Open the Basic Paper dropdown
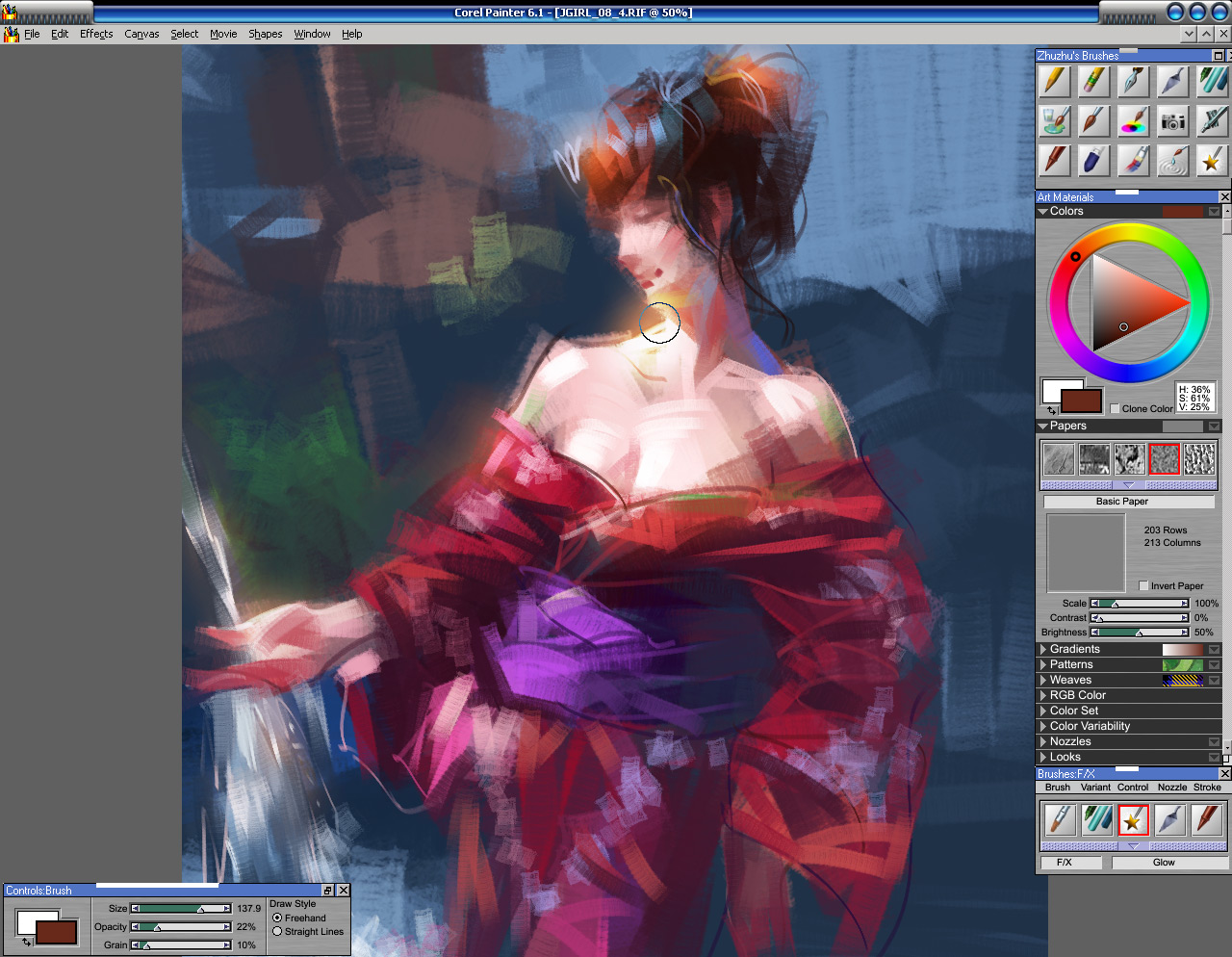The width and height of the screenshot is (1232, 957). 1129,502
